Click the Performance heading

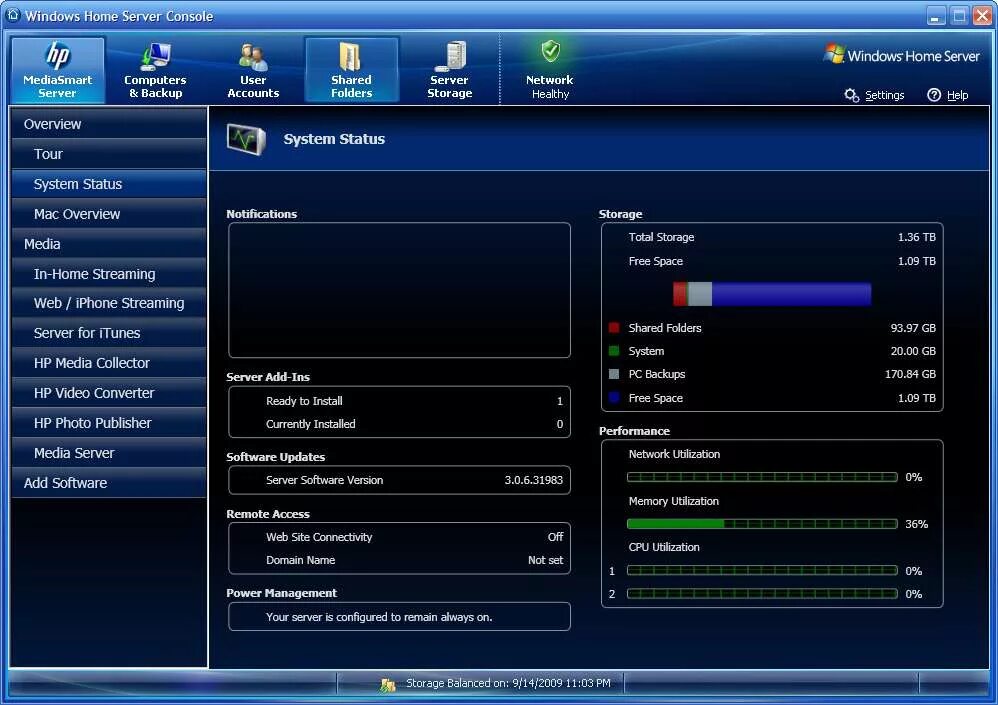[634, 431]
